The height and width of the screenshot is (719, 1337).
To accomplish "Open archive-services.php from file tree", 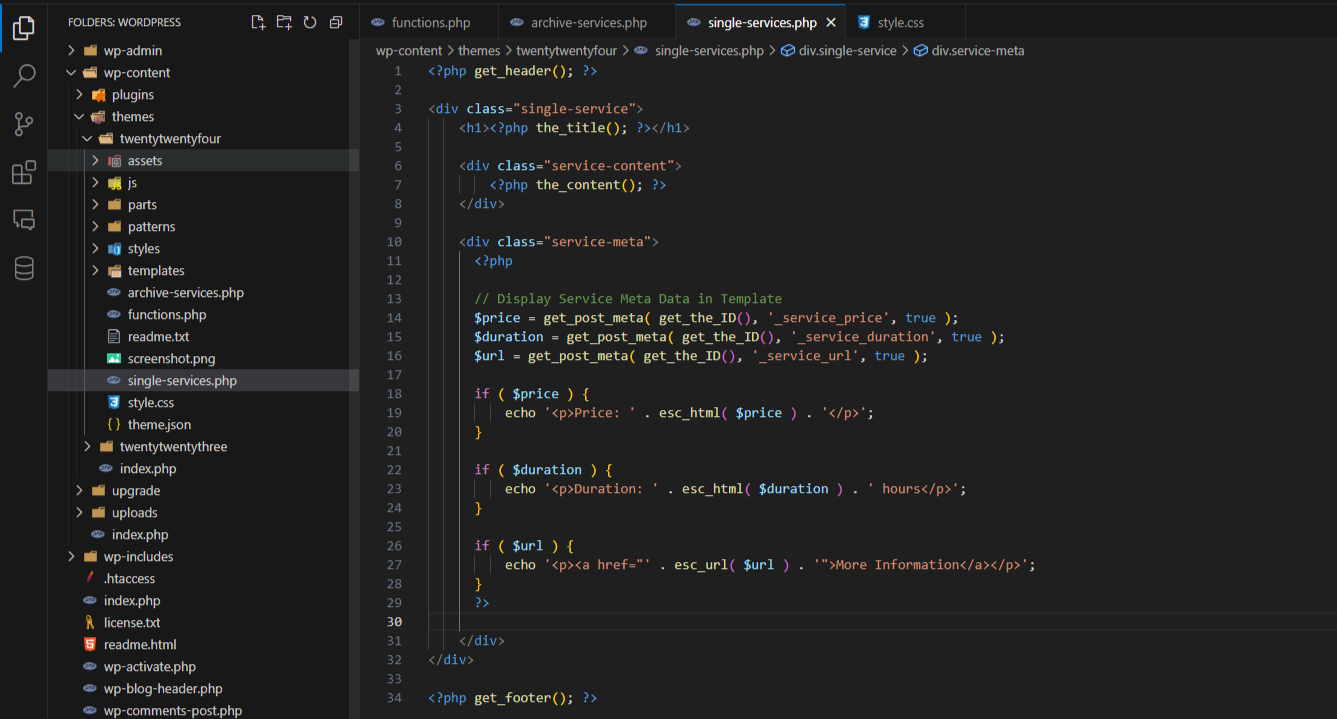I will coord(185,293).
